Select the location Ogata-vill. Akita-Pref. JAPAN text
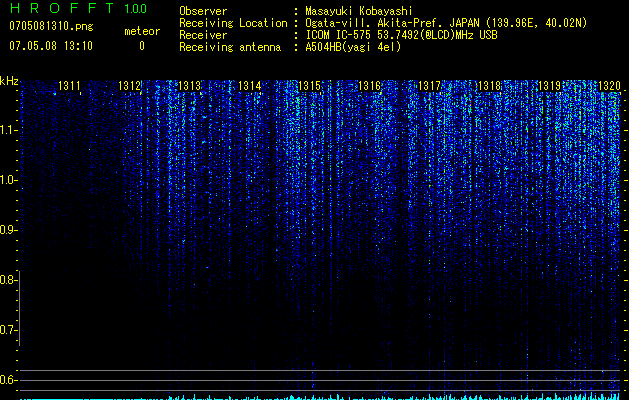629x400 pixels. point(392,23)
